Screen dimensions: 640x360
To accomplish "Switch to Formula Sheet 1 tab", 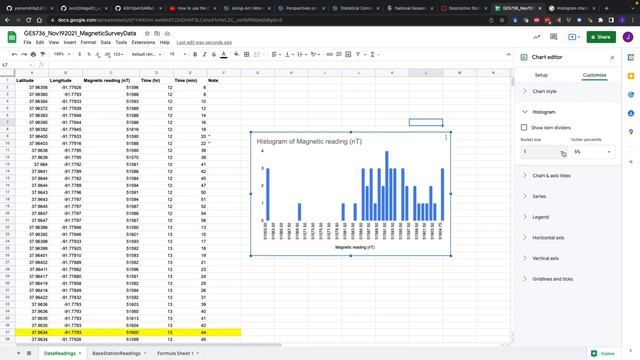I will (x=178, y=353).
